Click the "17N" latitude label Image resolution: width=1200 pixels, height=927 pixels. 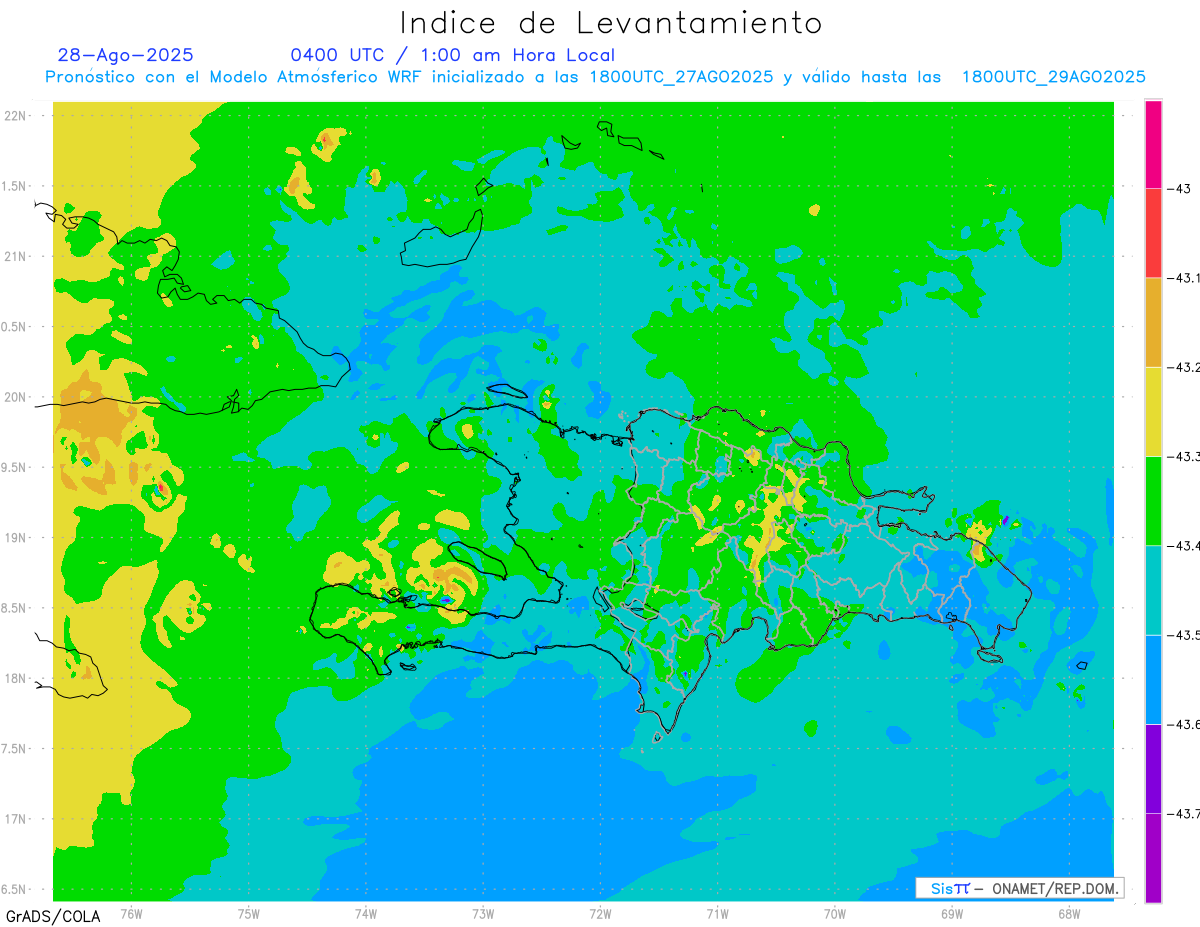tap(16, 819)
